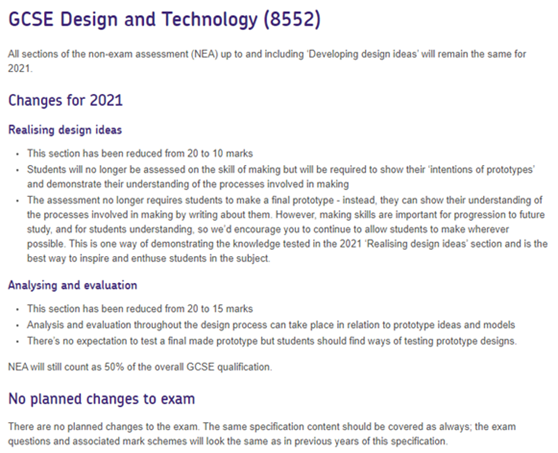Click the 'NEA will still count as 50%' line

(x=140, y=367)
